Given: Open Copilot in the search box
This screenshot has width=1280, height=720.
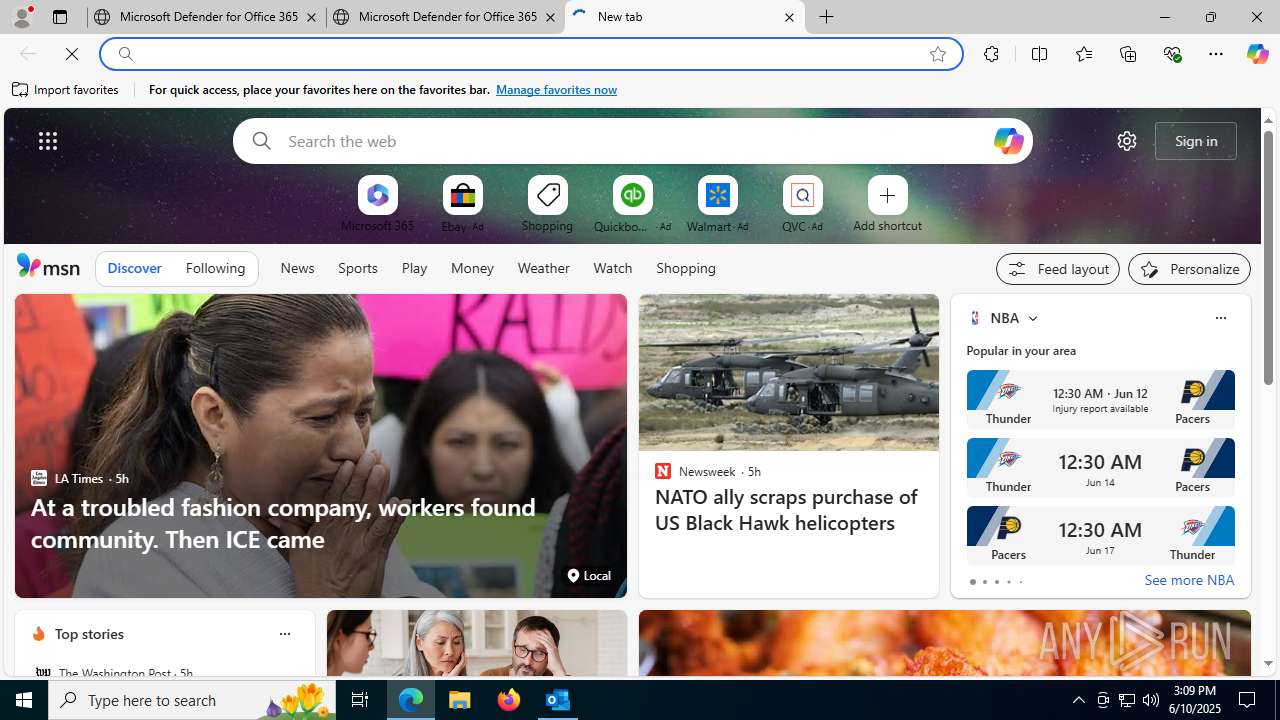Looking at the screenshot, I should click(x=1008, y=141).
